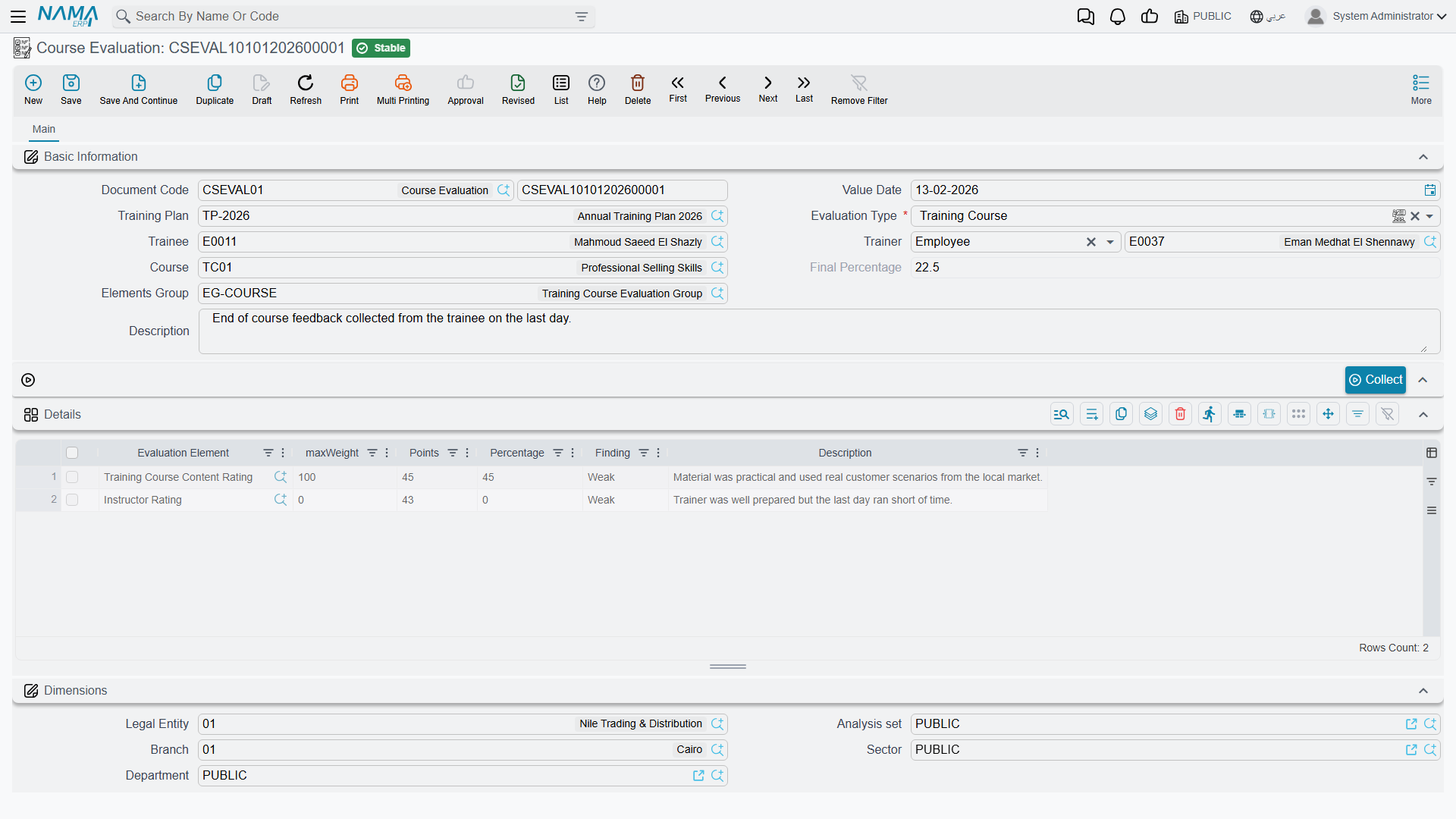Open the List view
The height and width of the screenshot is (819, 1456).
(x=561, y=89)
